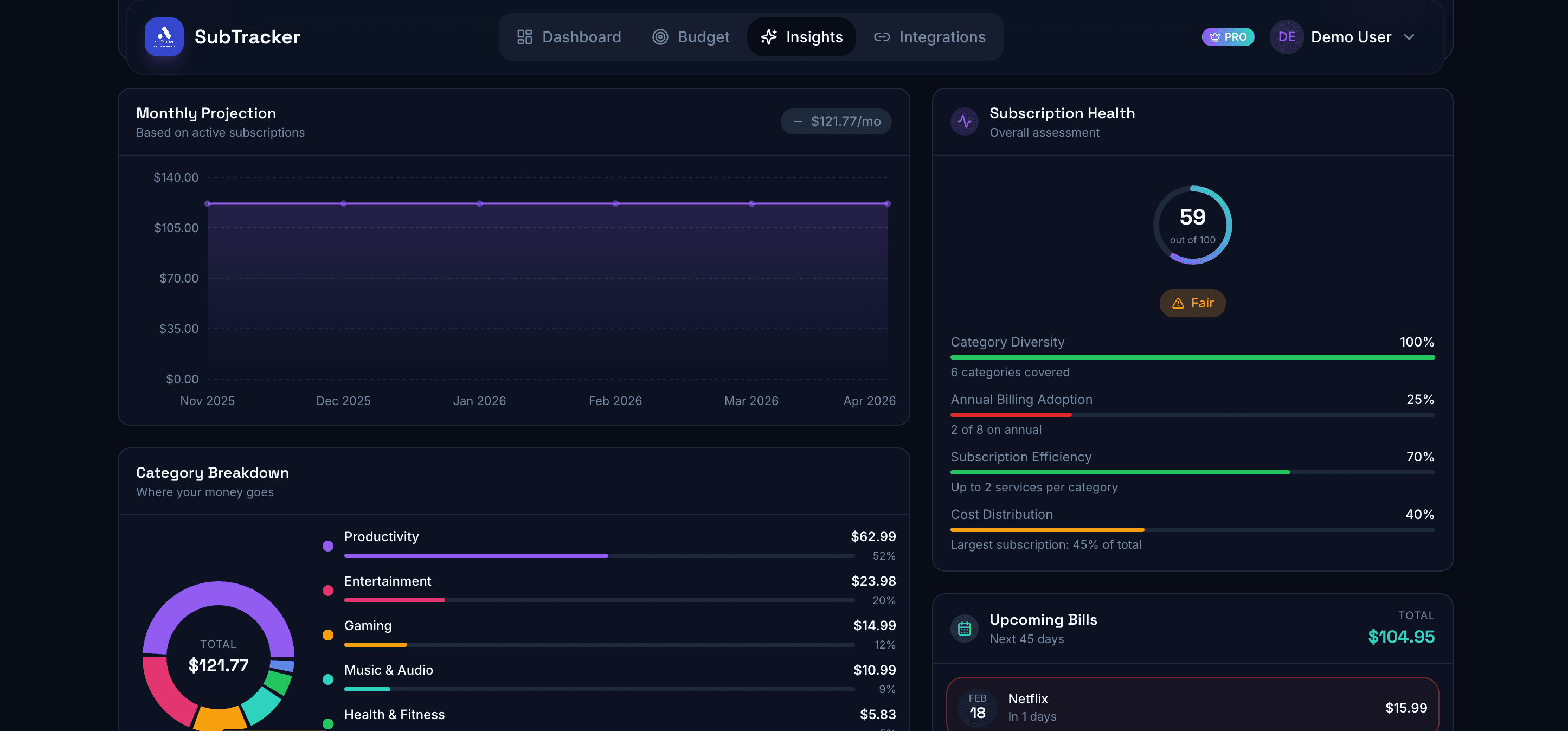Open the Integrations tab
The image size is (1568, 731).
[x=930, y=36]
